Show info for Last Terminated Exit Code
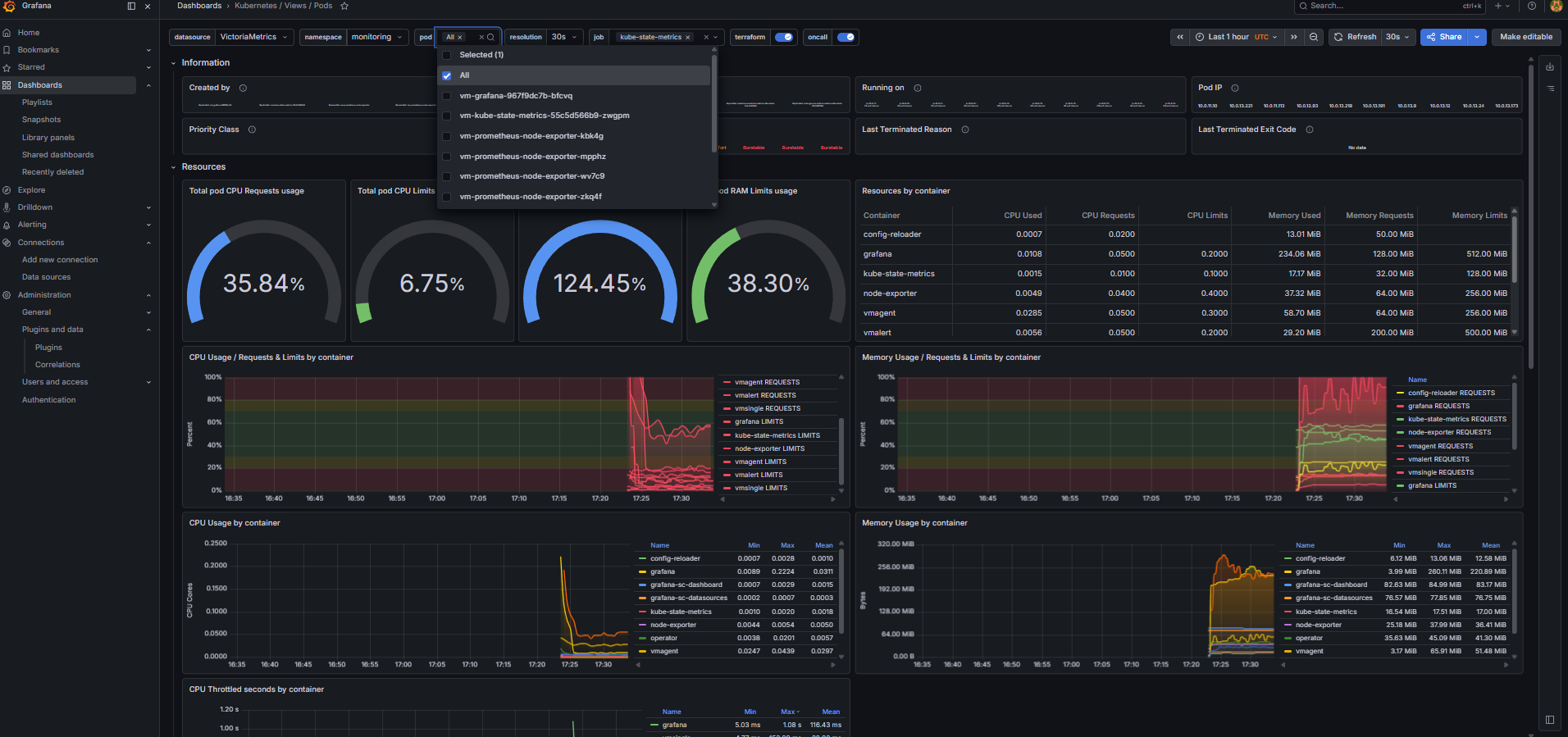Image resolution: width=1568 pixels, height=737 pixels. 1310,130
